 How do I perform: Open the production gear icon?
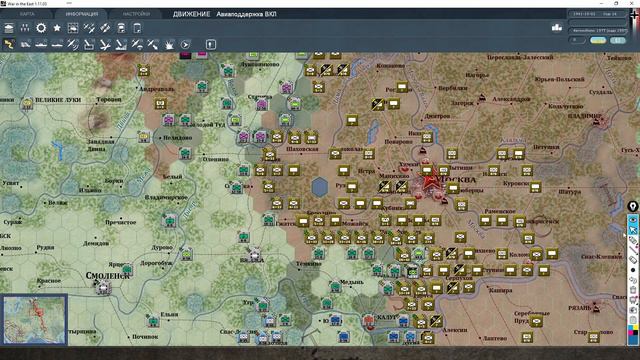pos(41,28)
